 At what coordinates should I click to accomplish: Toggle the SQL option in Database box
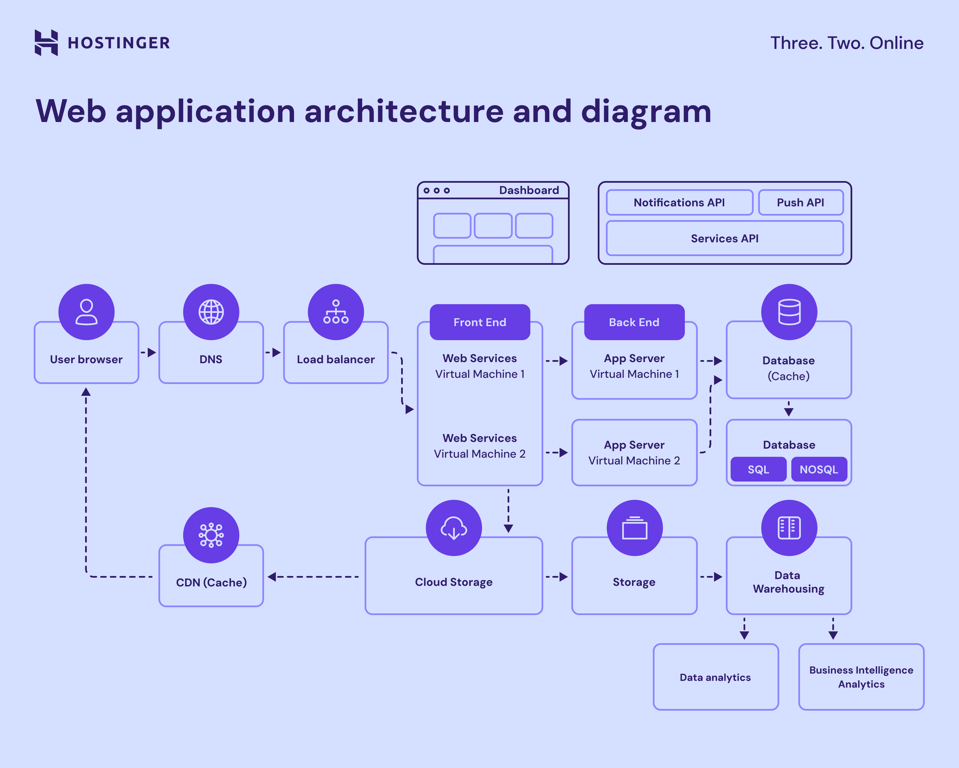[x=757, y=469]
